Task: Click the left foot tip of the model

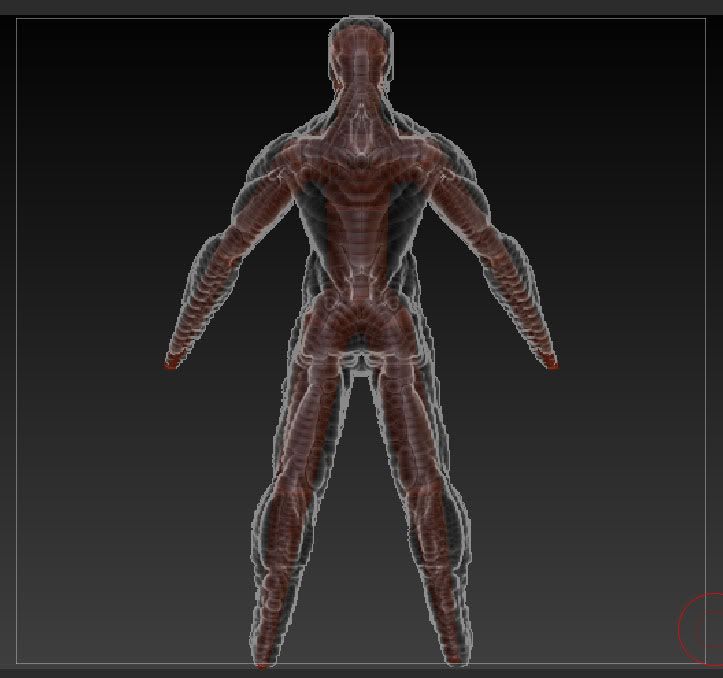Action: [x=263, y=661]
